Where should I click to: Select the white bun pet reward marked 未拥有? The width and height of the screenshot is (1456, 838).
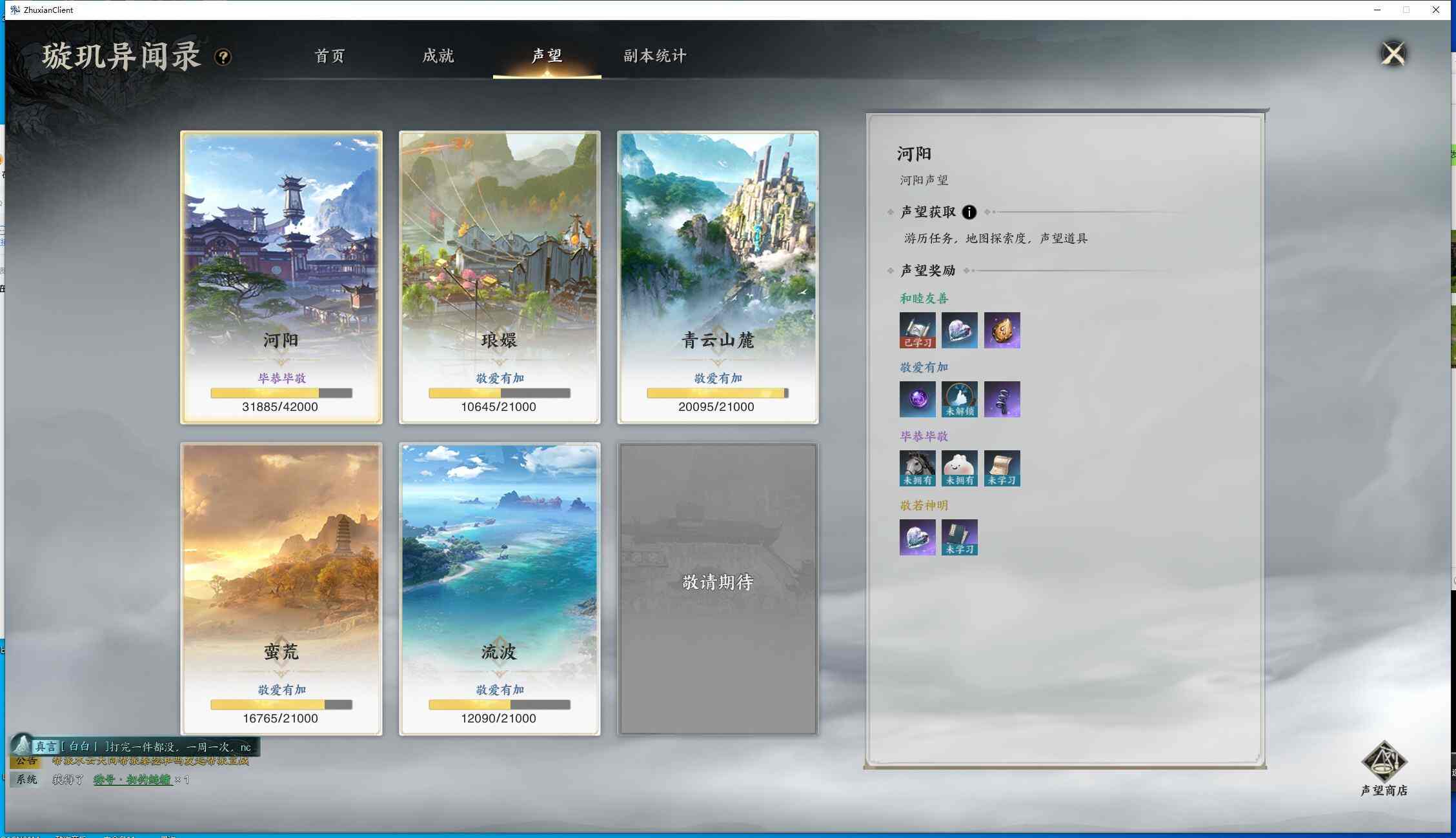point(959,468)
